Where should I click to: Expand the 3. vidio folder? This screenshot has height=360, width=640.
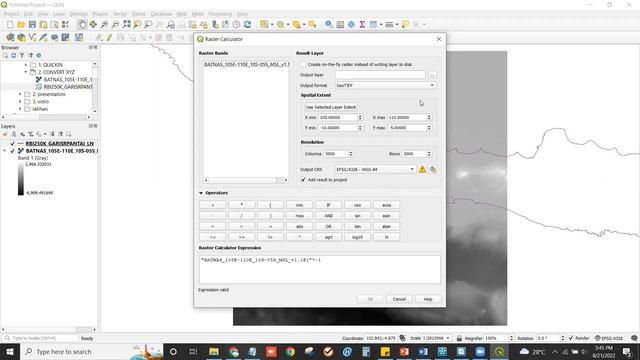[20, 102]
